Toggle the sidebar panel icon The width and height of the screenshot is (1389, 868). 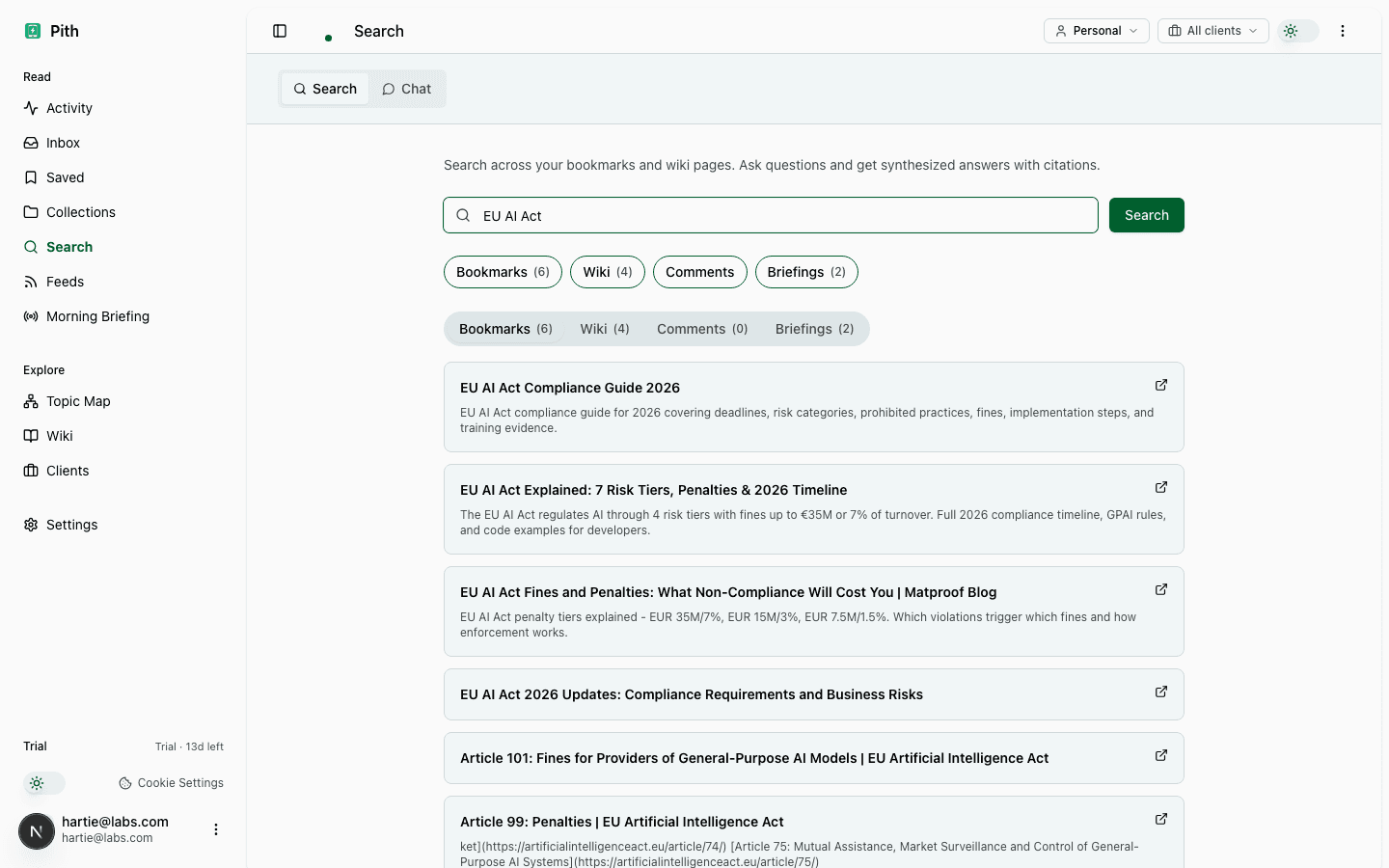point(280,31)
